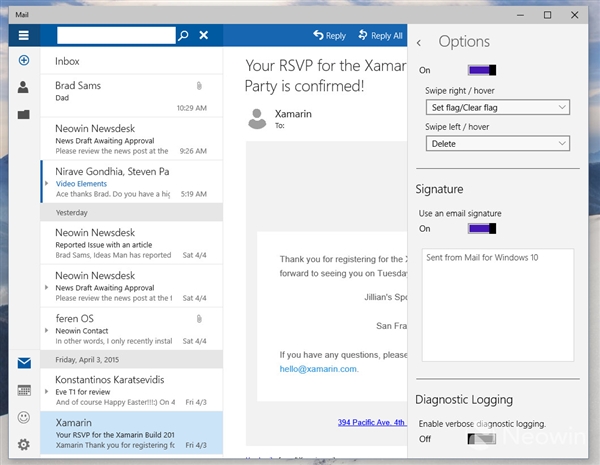Click the back arrow beside Options
This screenshot has height=465, width=600.
point(419,42)
